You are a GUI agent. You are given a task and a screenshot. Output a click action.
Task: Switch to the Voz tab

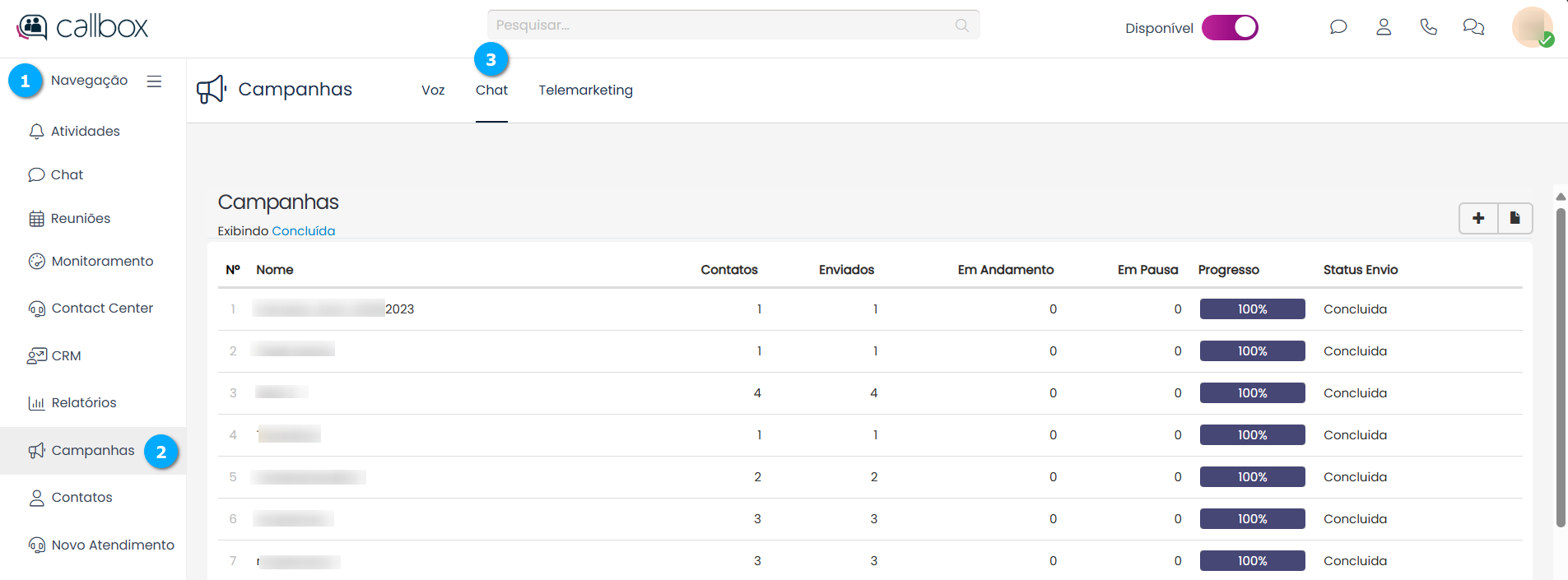coord(433,90)
